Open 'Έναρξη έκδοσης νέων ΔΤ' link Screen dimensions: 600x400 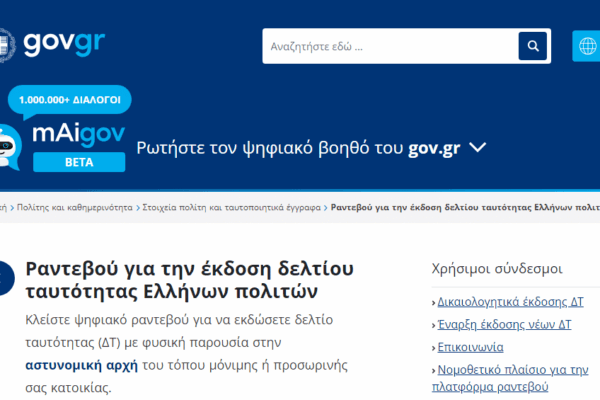[x=504, y=325]
